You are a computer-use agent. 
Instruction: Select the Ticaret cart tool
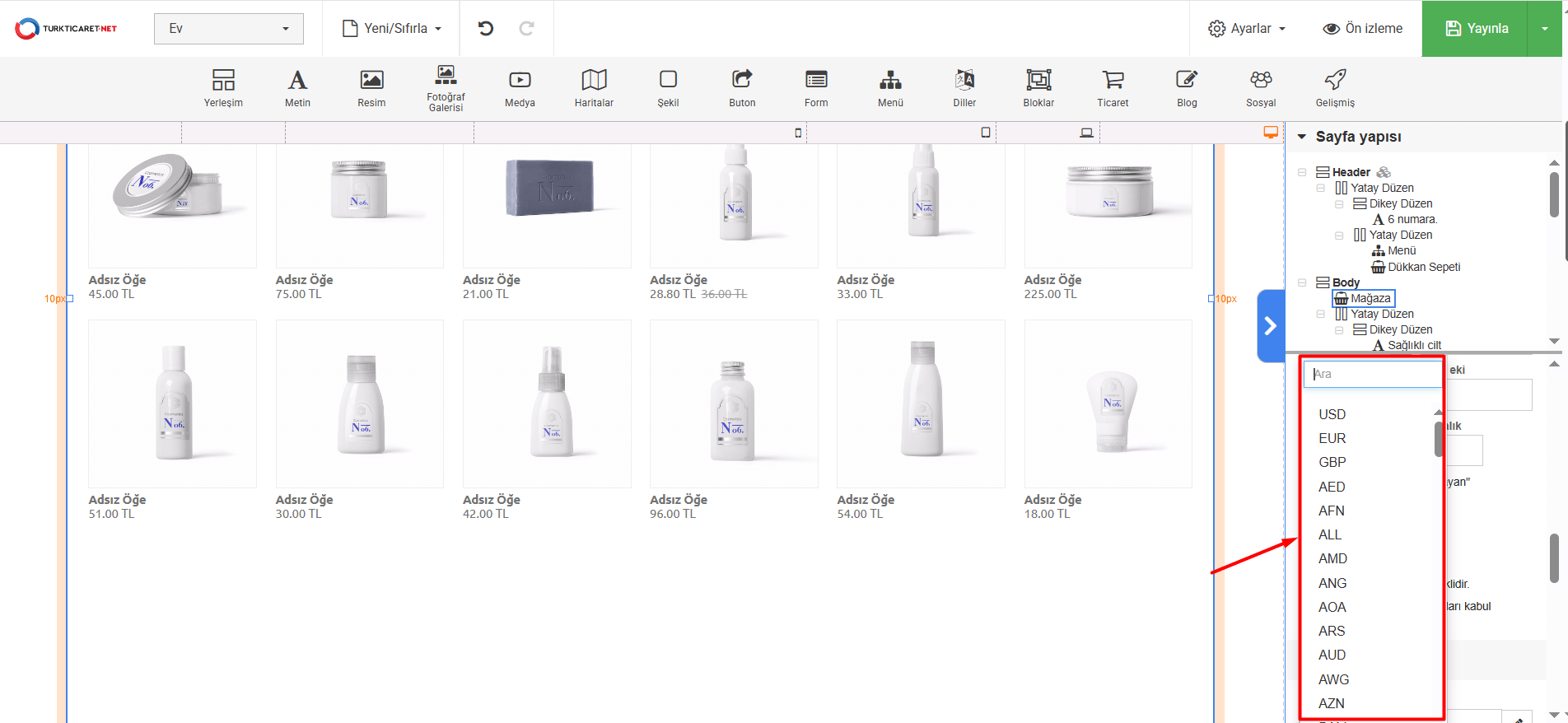pos(1113,88)
